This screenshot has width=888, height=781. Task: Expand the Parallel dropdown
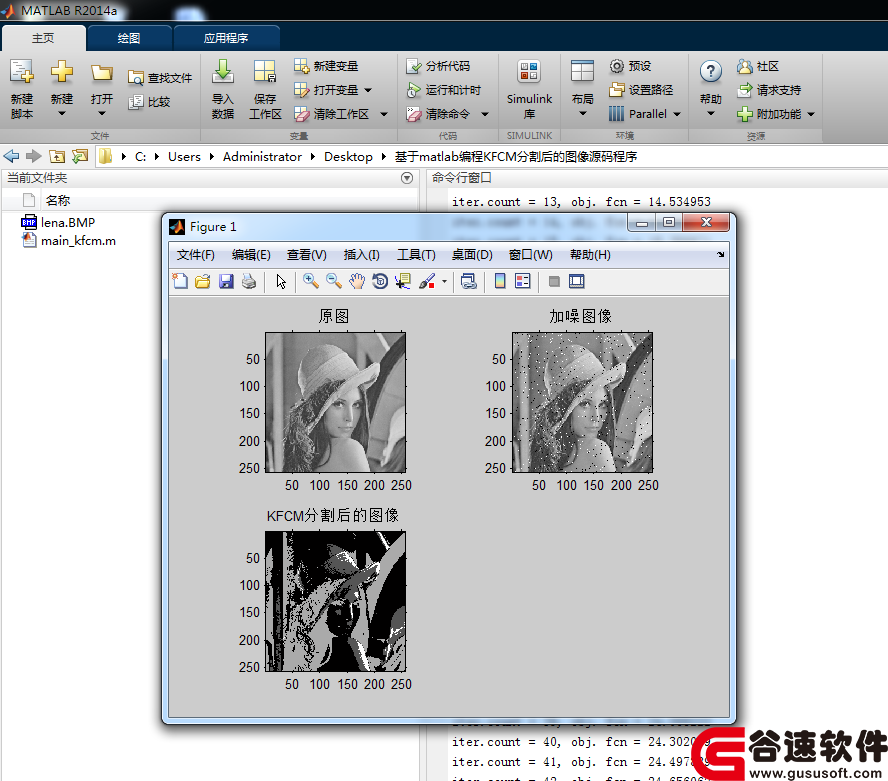pyautogui.click(x=677, y=114)
